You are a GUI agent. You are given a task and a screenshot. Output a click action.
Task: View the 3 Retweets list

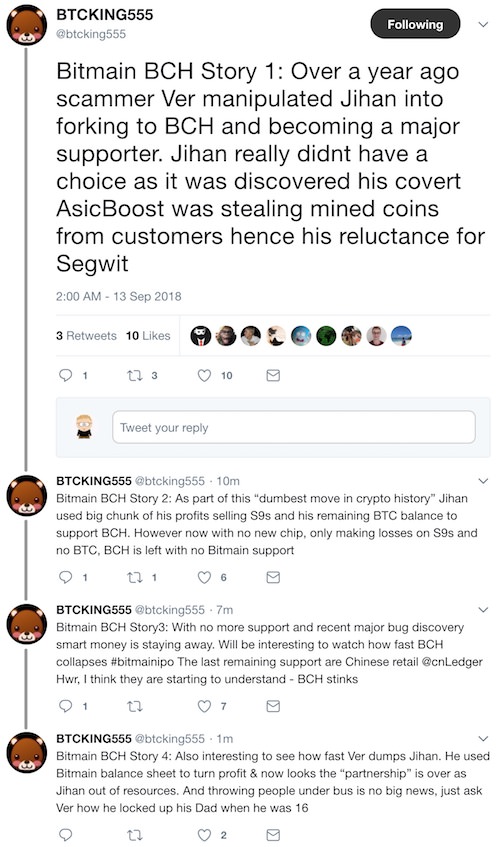(86, 335)
